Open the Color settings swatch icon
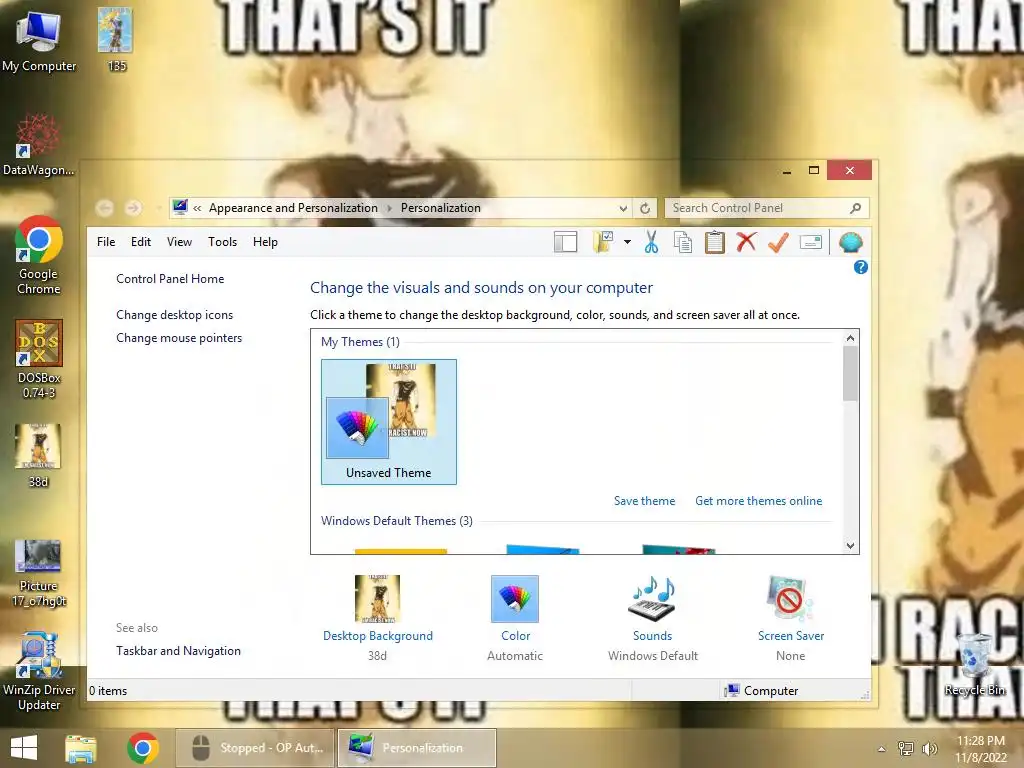Viewport: 1024px width, 768px height. tap(515, 598)
